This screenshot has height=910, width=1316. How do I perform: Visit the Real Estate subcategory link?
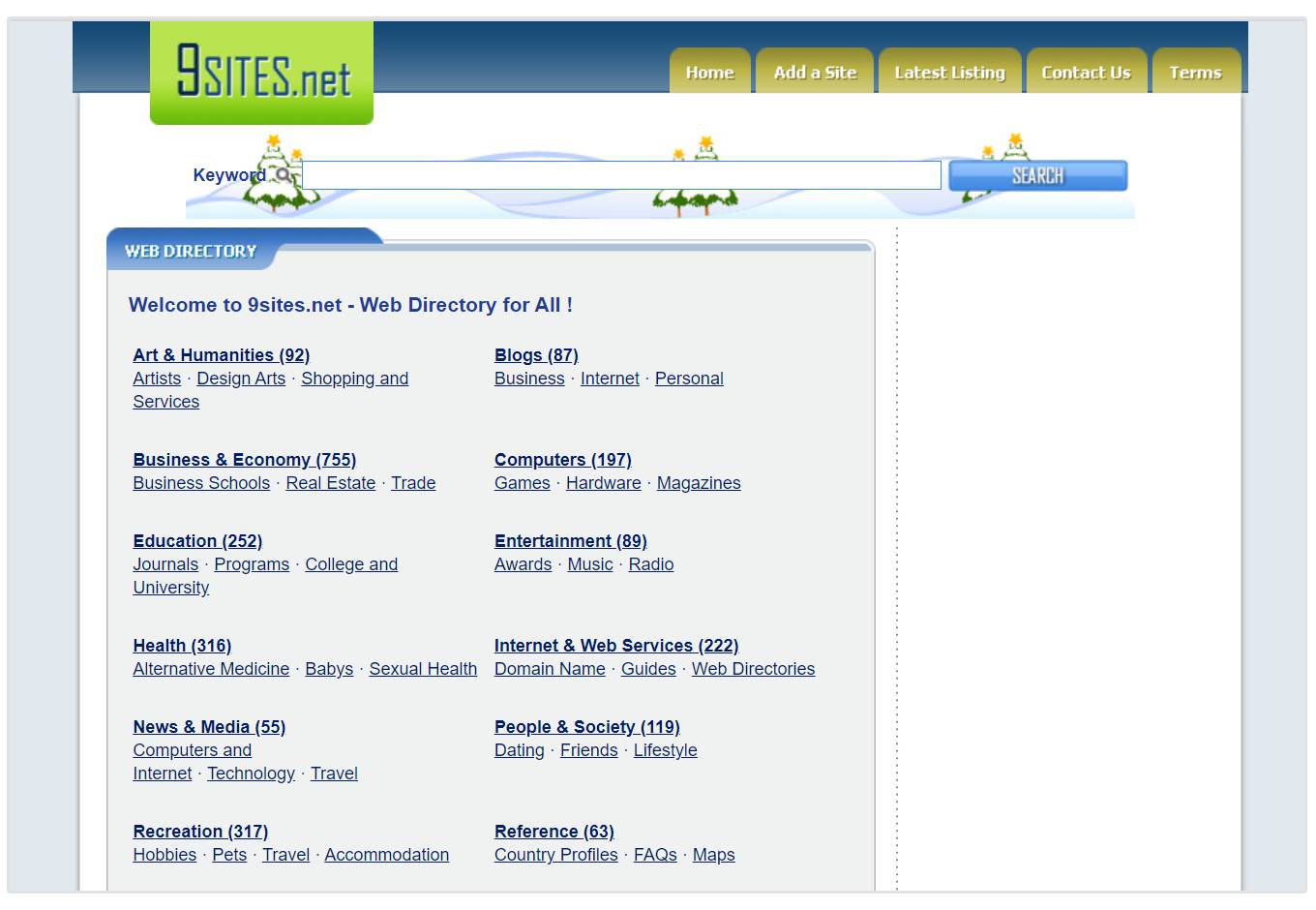330,483
